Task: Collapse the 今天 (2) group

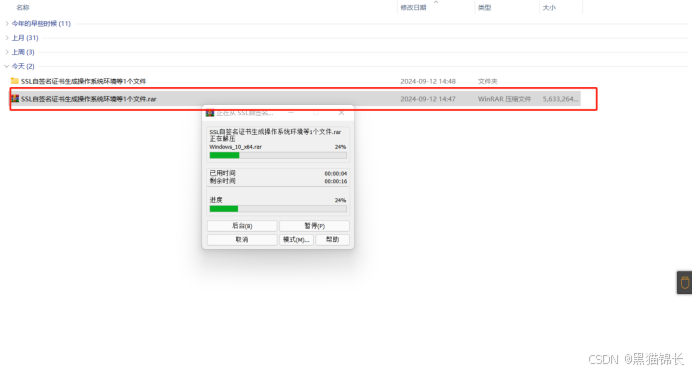Action: pos(7,66)
